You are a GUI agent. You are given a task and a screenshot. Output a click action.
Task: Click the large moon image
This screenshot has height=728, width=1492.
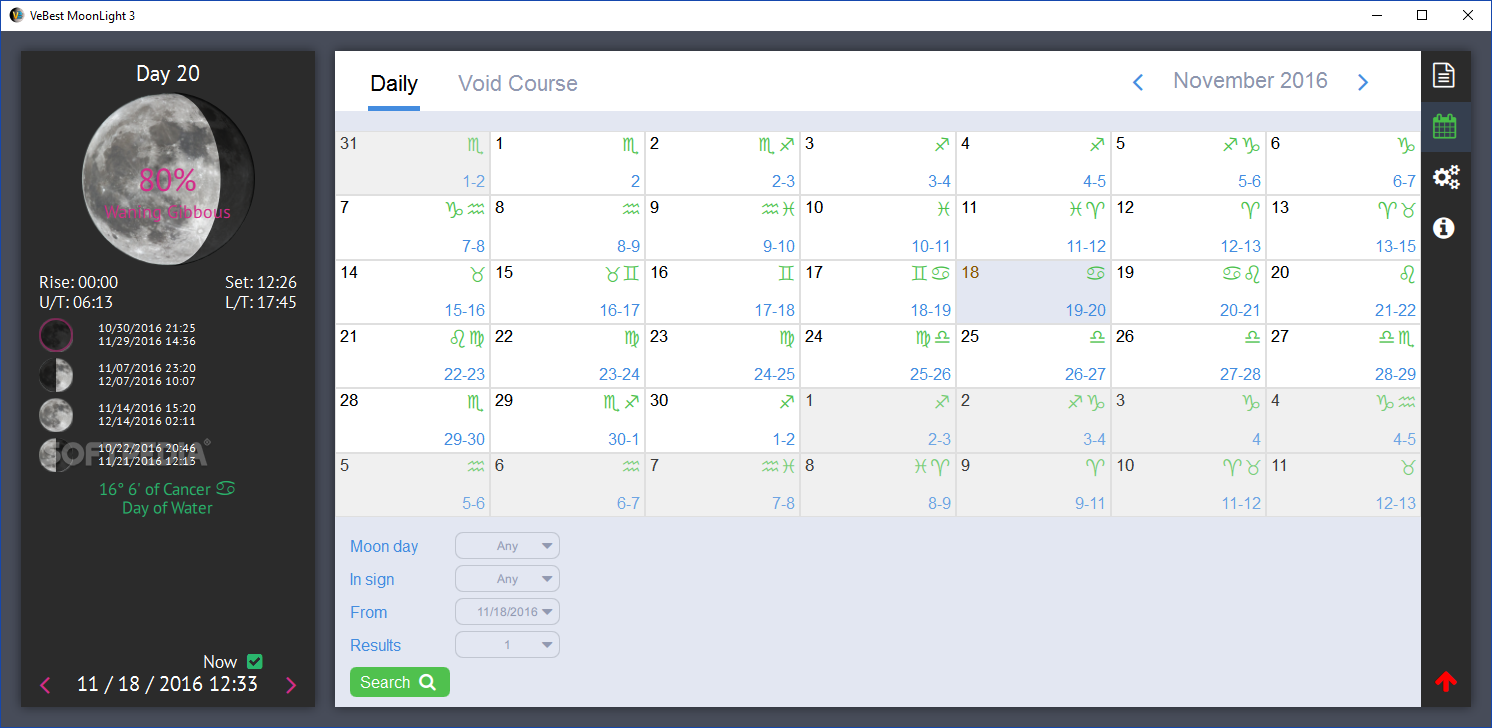pyautogui.click(x=168, y=181)
